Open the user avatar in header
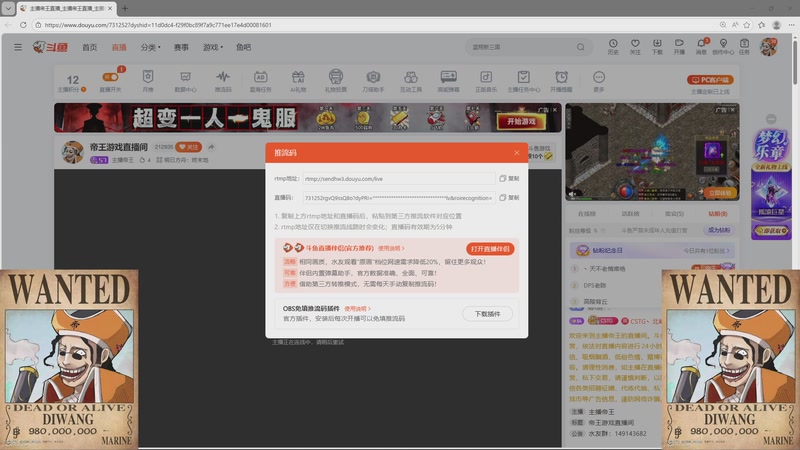 pyautogui.click(x=768, y=47)
